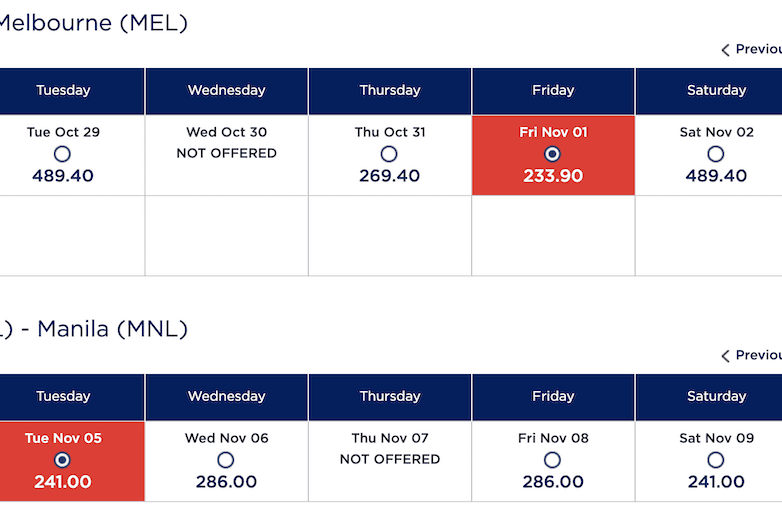The image size is (782, 525).
Task: Click the Saturday header in Manila table
Action: tap(716, 397)
